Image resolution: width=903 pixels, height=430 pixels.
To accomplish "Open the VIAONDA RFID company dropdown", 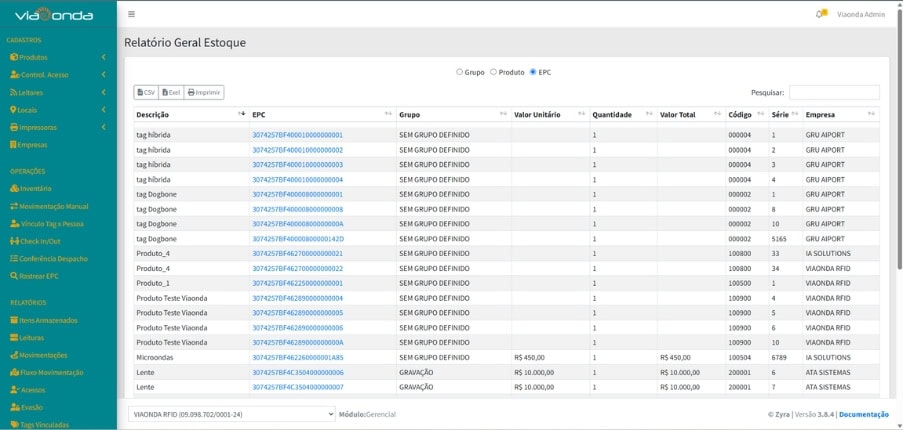I will [231, 413].
